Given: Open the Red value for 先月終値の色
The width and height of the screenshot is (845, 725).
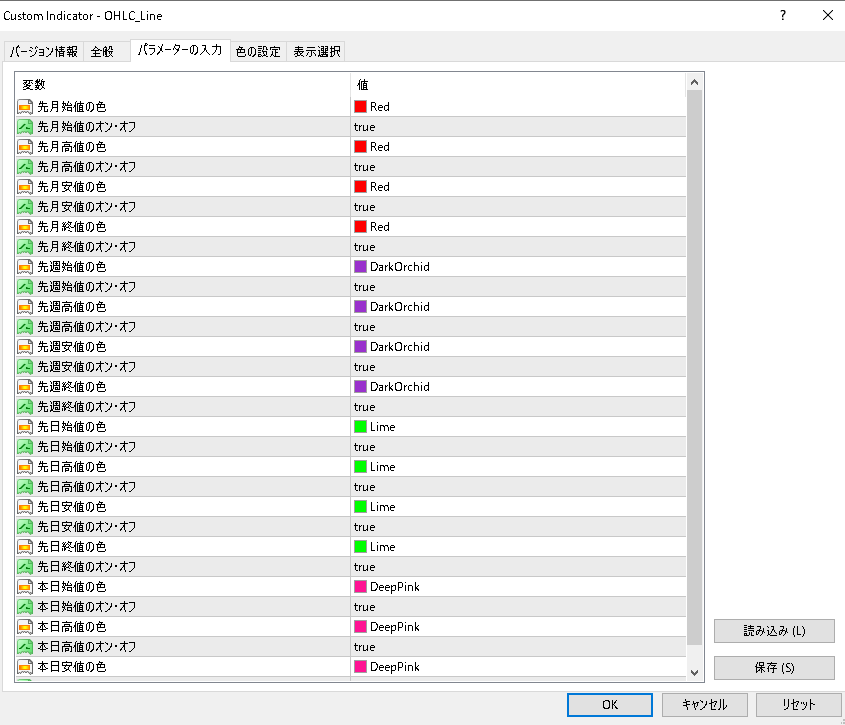Looking at the screenshot, I should 379,226.
